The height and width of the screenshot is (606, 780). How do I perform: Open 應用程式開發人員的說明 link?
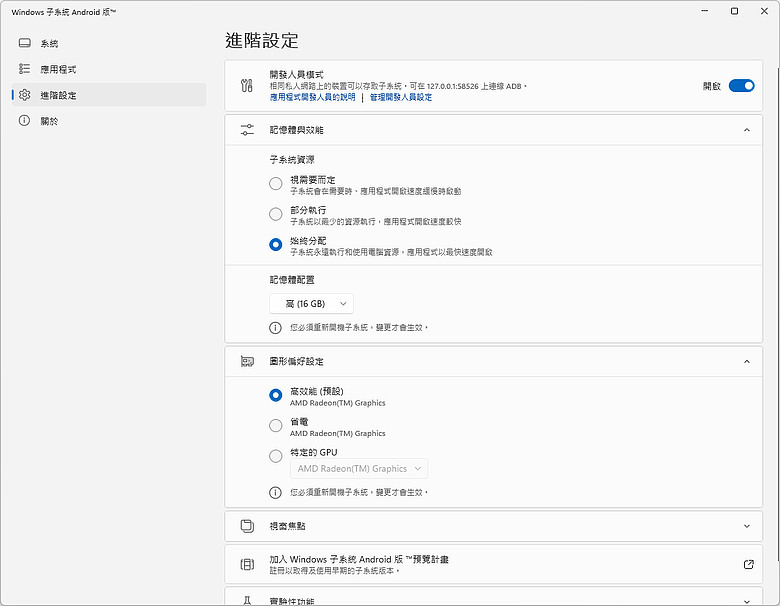tap(312, 97)
